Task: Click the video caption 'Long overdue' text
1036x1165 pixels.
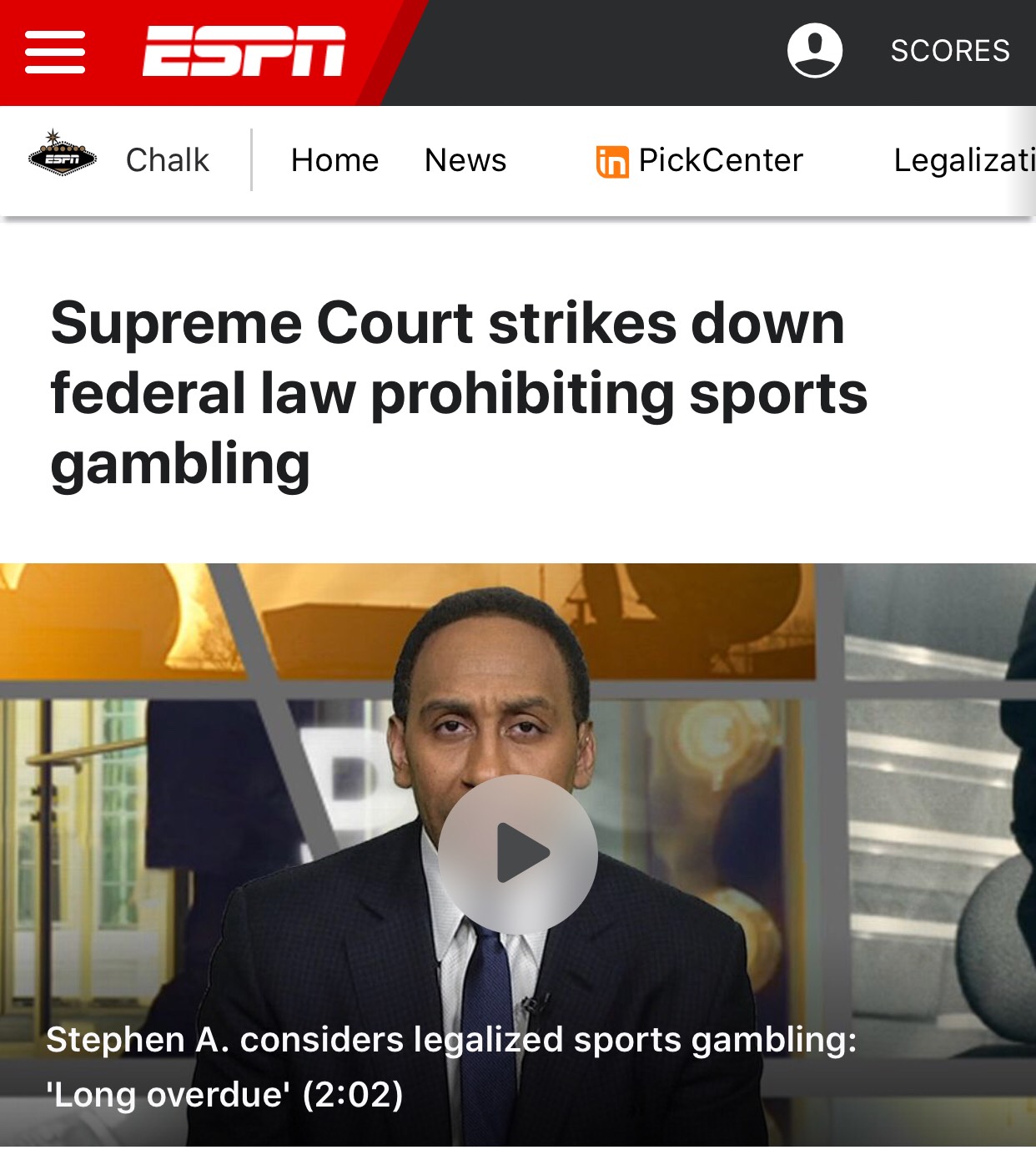Action: [x=166, y=1094]
